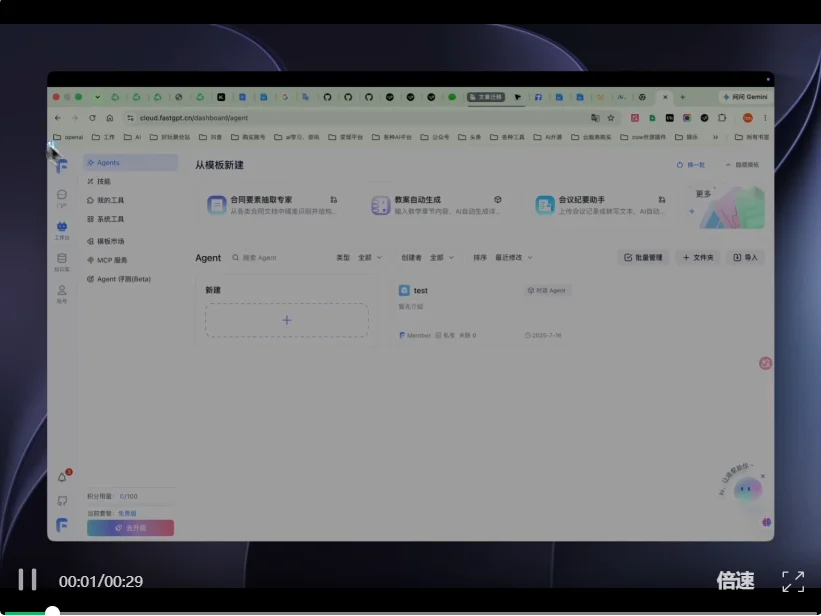The height and width of the screenshot is (616, 821).
Task: Open the notification bell with red badge
Action: (63, 476)
